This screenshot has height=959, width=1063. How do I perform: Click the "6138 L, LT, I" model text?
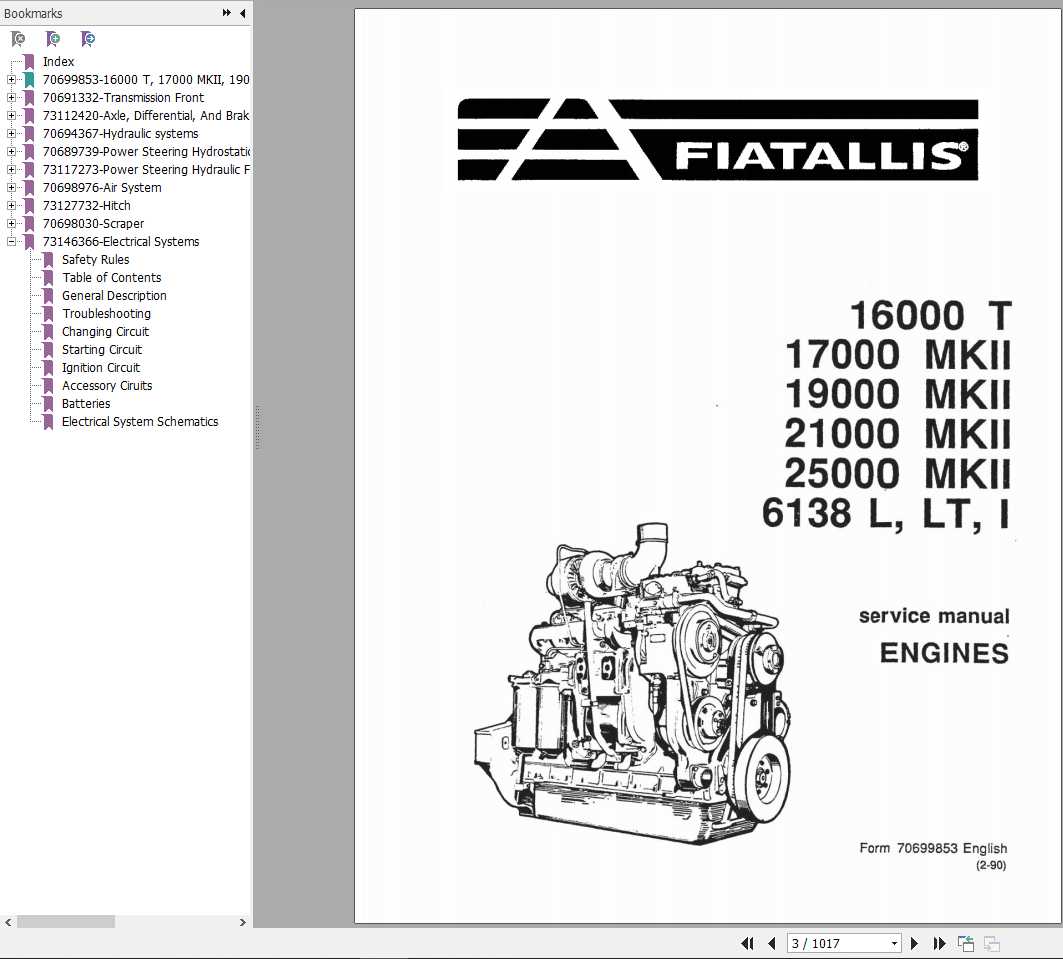click(x=886, y=513)
